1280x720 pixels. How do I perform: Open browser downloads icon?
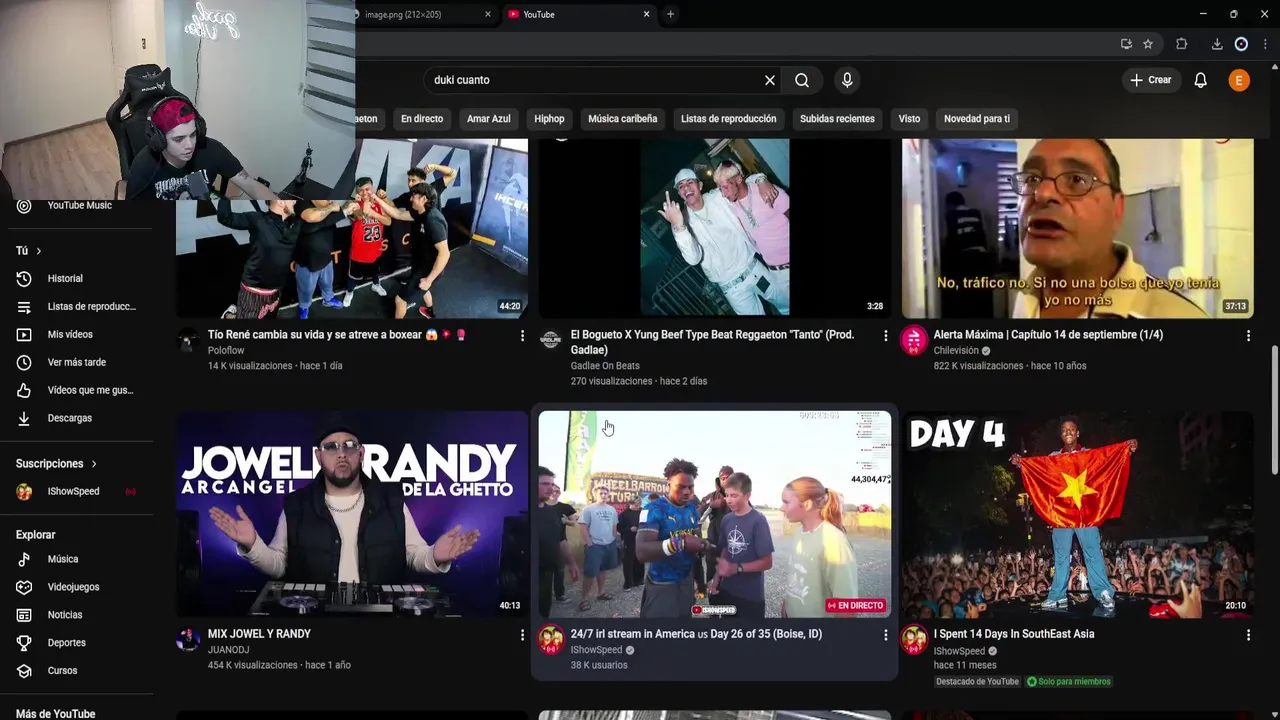(1217, 44)
